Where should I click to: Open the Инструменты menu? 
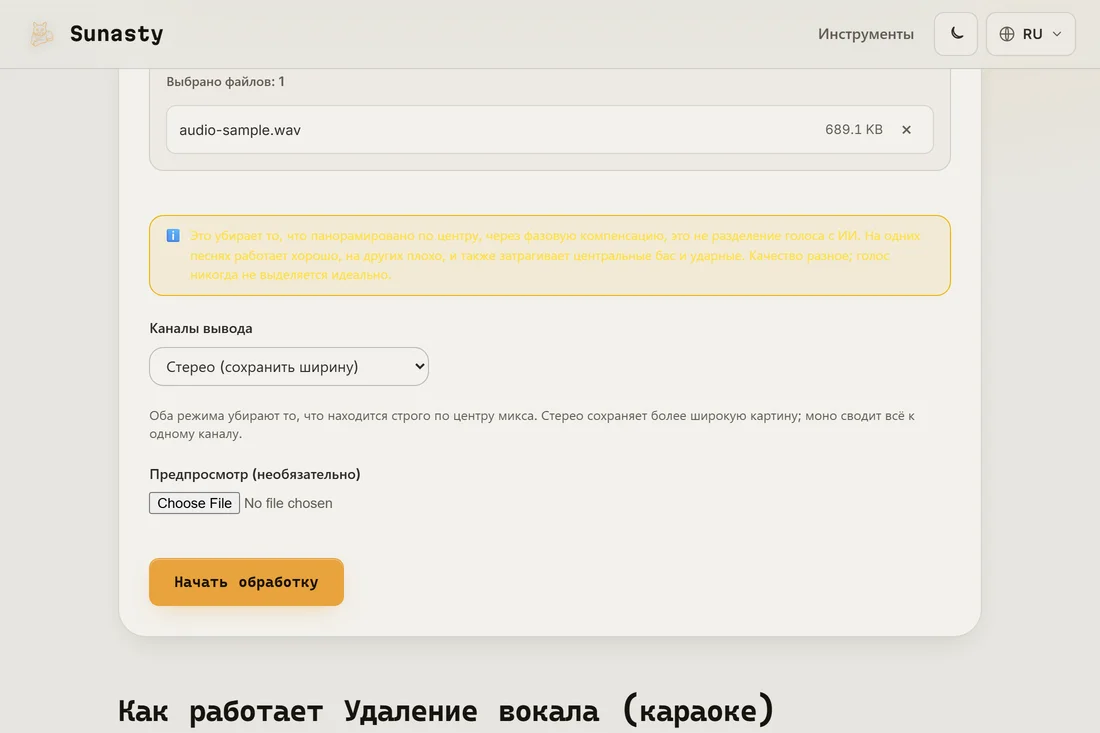click(866, 34)
